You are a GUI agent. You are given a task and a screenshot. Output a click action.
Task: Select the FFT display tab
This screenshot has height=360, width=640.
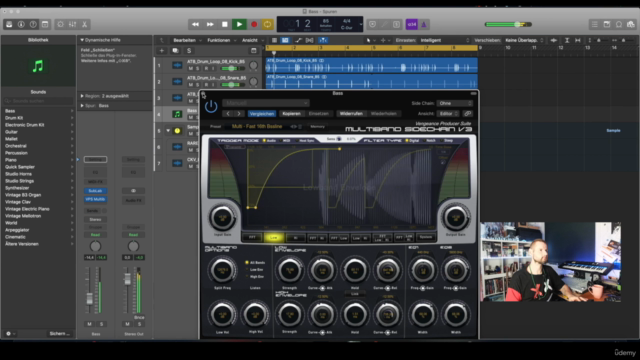click(252, 237)
